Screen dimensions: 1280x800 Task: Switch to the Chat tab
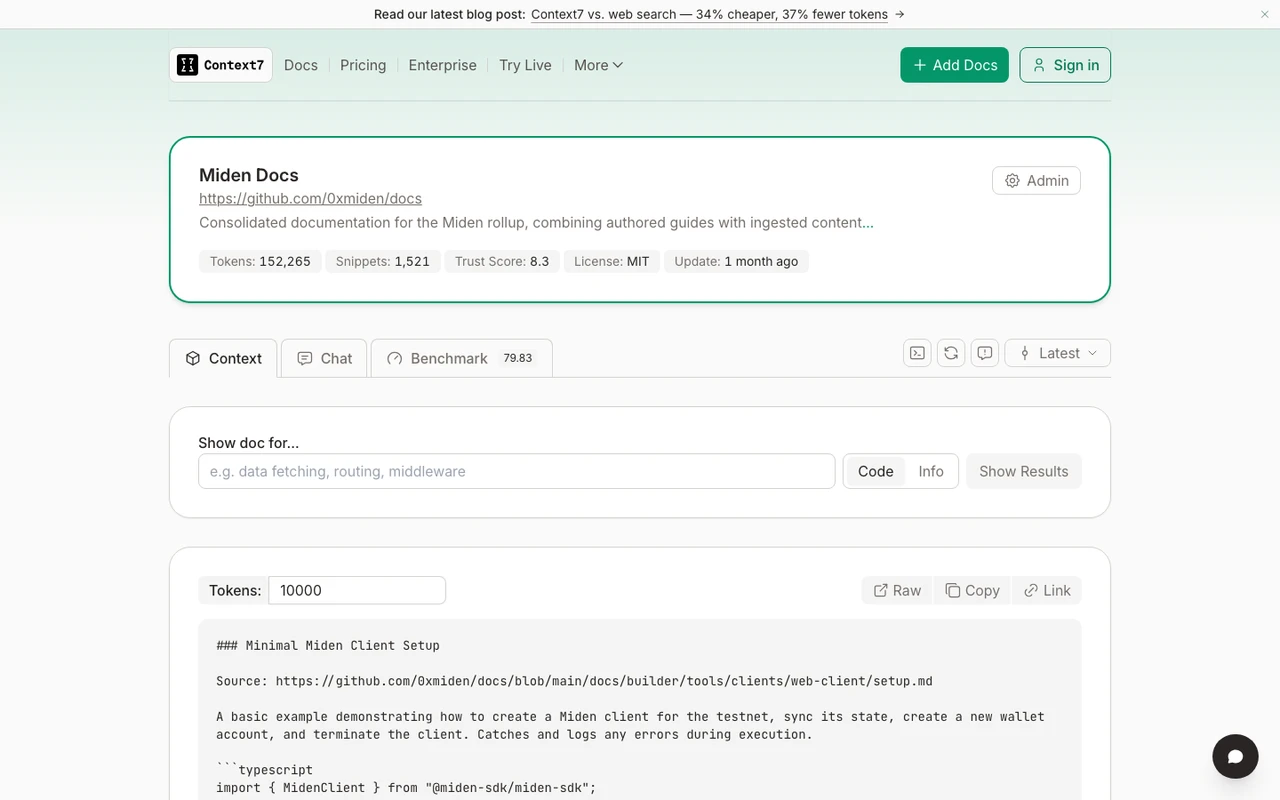[x=324, y=358]
